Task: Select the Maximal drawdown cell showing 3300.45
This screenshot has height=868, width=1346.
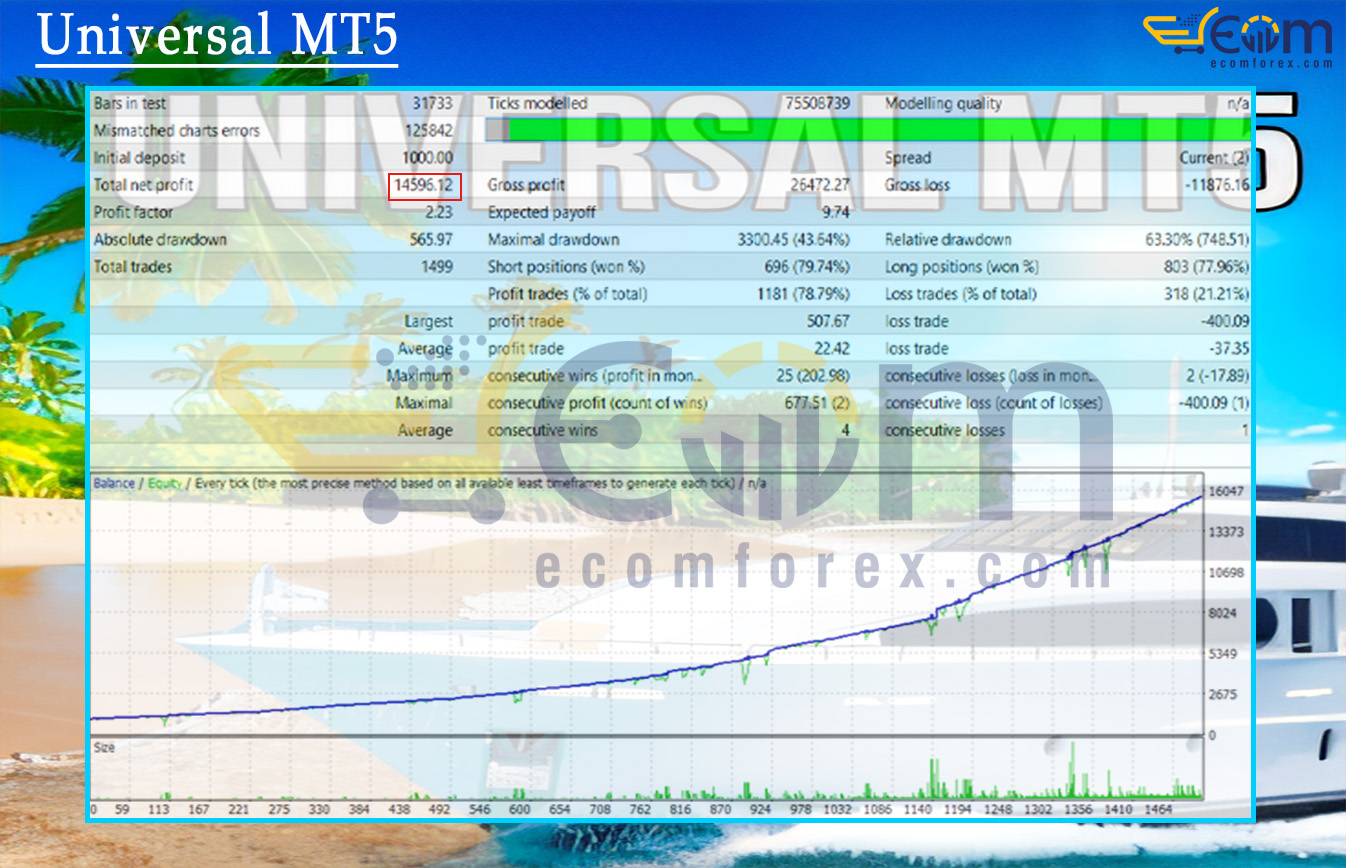Action: point(794,239)
